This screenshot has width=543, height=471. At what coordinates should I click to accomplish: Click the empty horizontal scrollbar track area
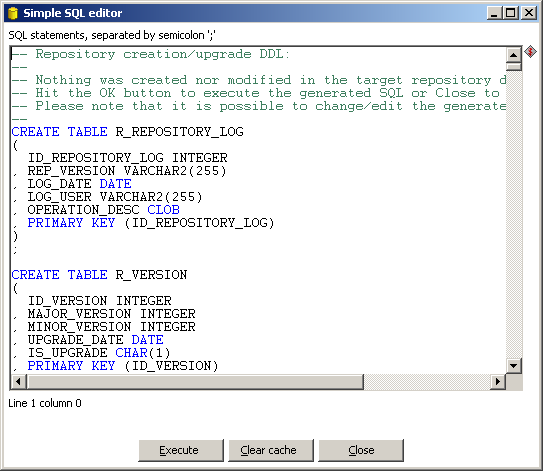[427, 382]
